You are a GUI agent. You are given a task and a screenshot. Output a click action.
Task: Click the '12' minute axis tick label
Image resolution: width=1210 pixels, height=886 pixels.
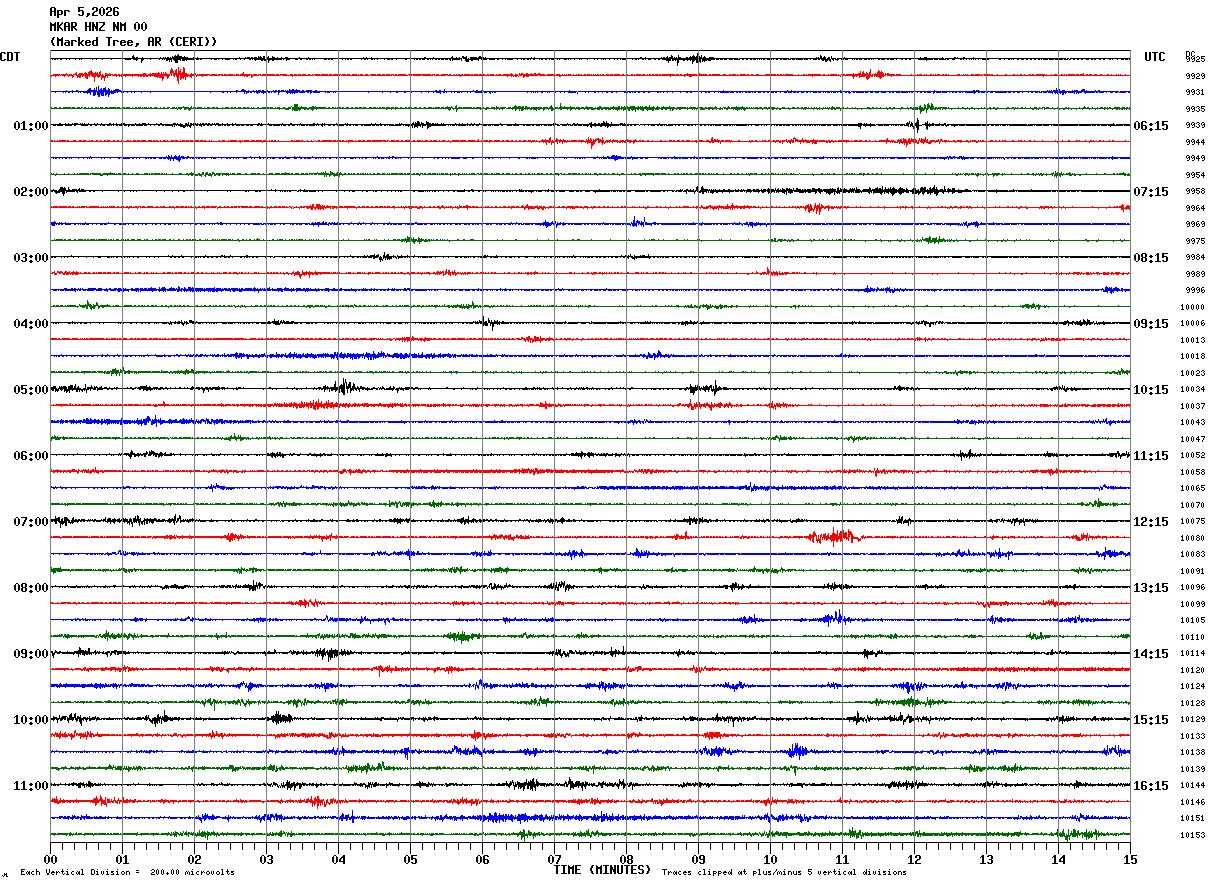pyautogui.click(x=915, y=859)
